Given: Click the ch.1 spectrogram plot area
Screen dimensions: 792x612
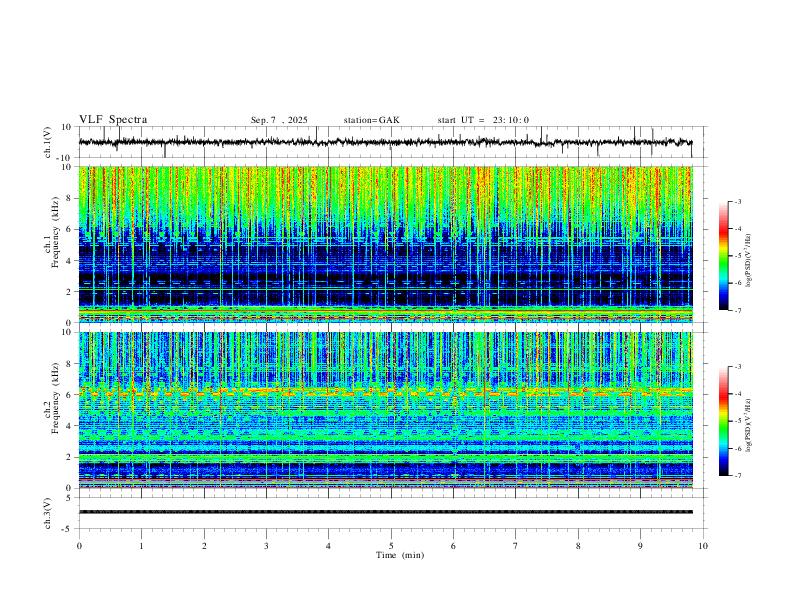Looking at the screenshot, I should click(x=385, y=244).
